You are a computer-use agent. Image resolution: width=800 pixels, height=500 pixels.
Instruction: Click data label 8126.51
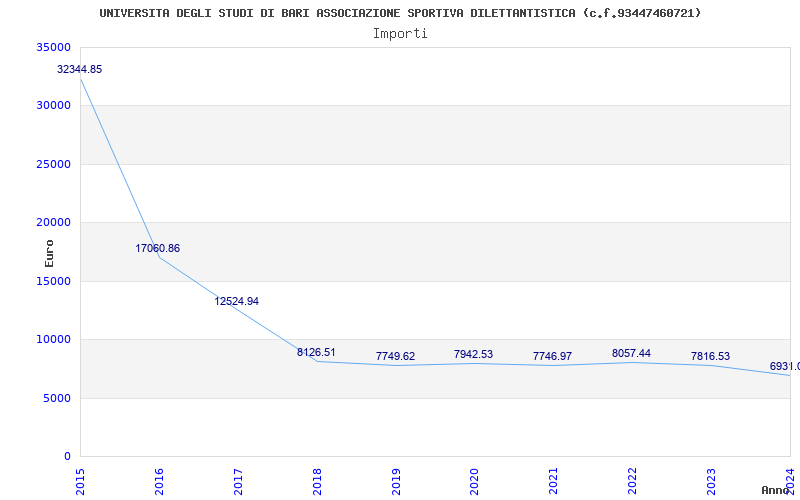pyautogui.click(x=316, y=353)
